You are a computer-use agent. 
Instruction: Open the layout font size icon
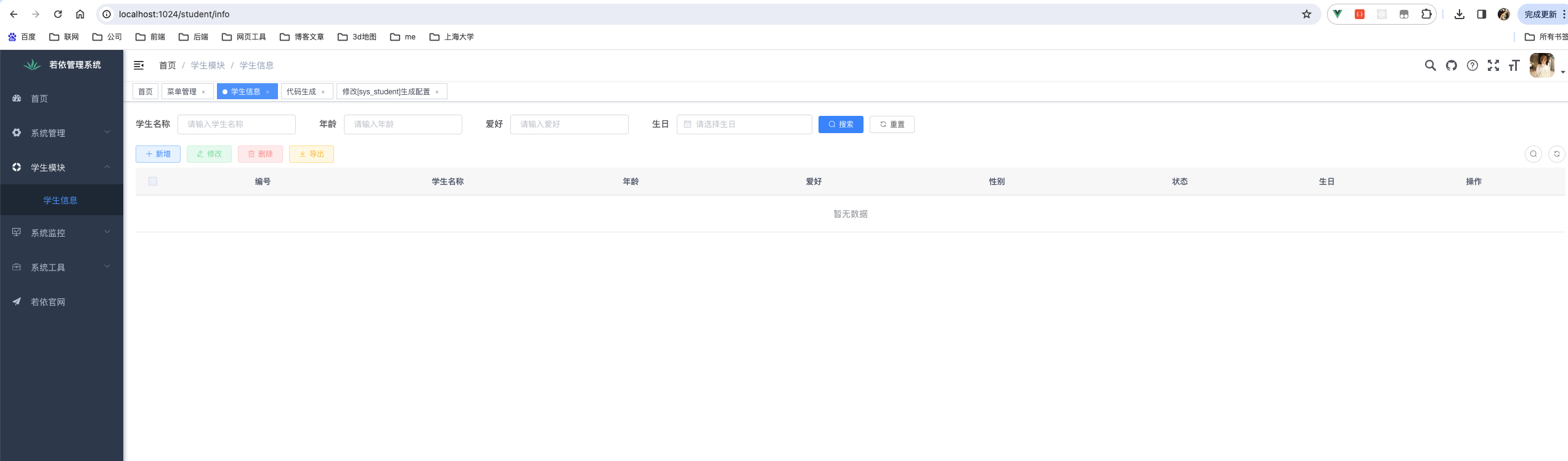point(1514,65)
